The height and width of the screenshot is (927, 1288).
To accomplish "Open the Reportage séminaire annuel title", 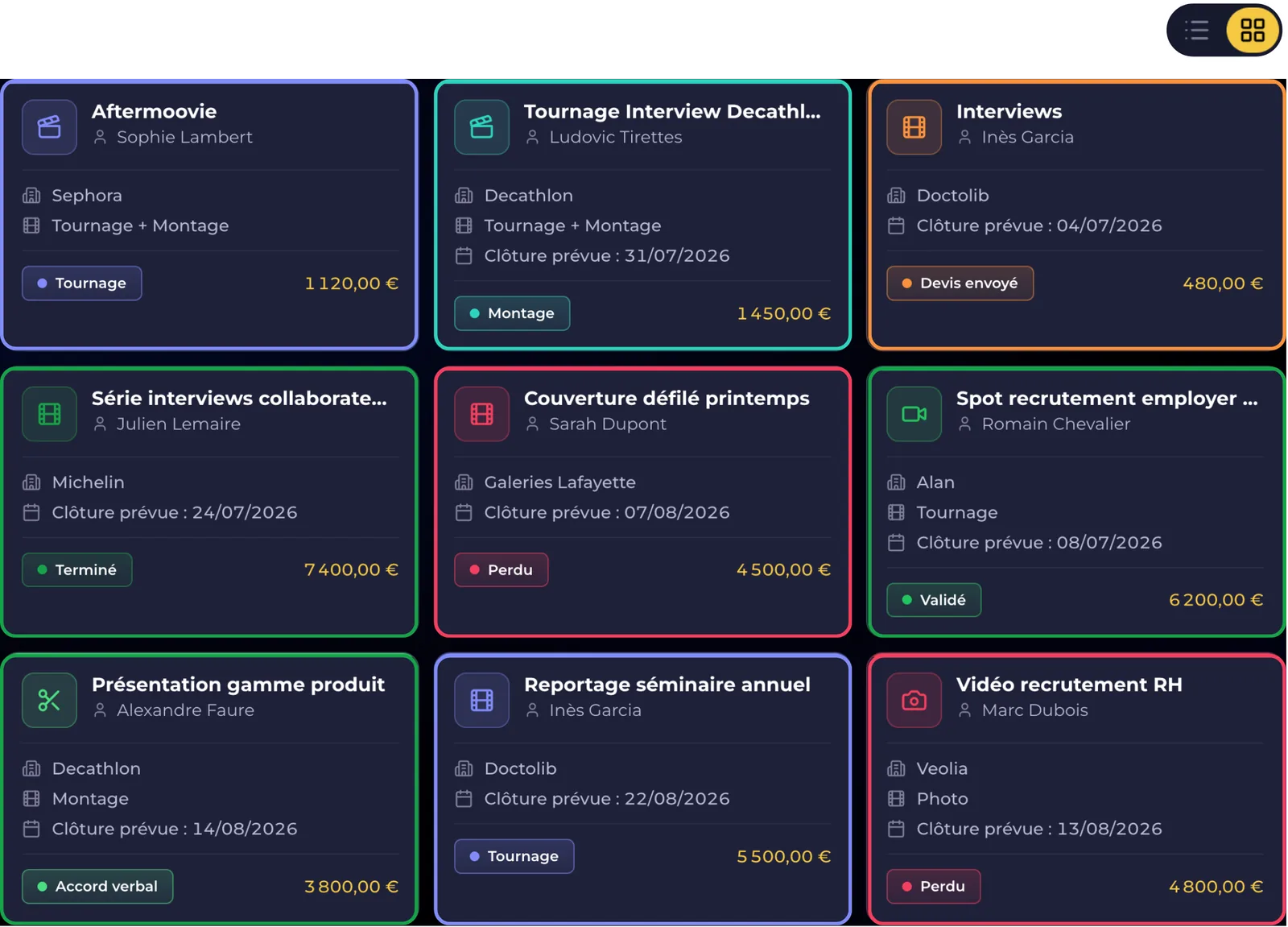I will pyautogui.click(x=667, y=685).
